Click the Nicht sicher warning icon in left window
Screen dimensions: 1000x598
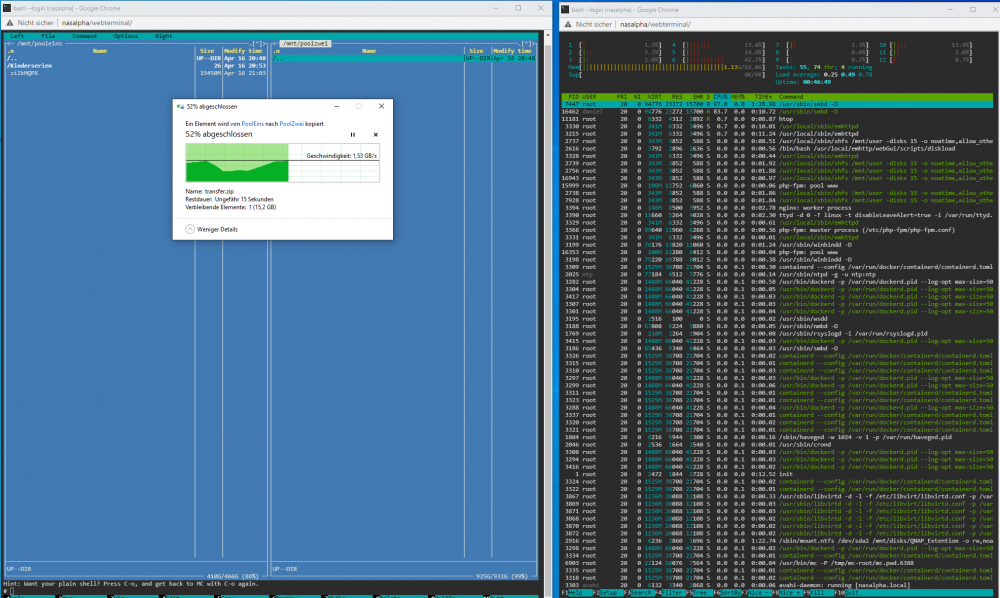click(10, 23)
